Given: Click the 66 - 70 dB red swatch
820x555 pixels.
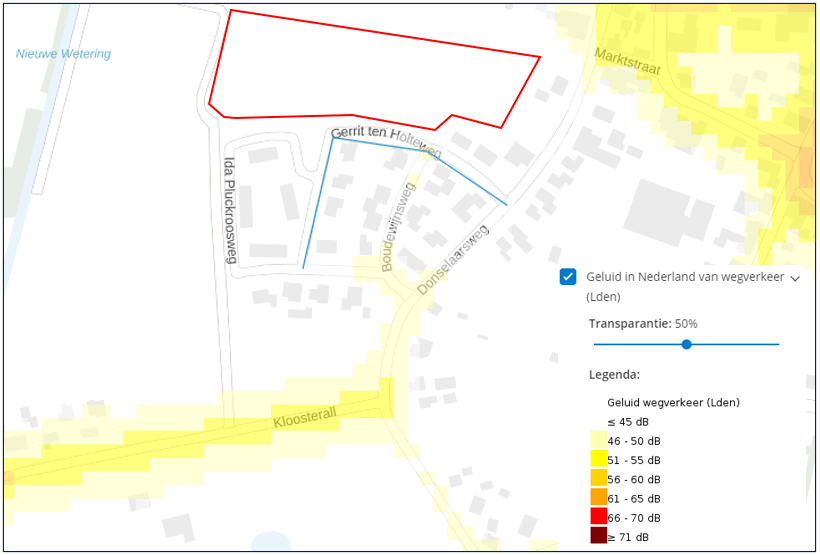Looking at the screenshot, I should pyautogui.click(x=598, y=516).
